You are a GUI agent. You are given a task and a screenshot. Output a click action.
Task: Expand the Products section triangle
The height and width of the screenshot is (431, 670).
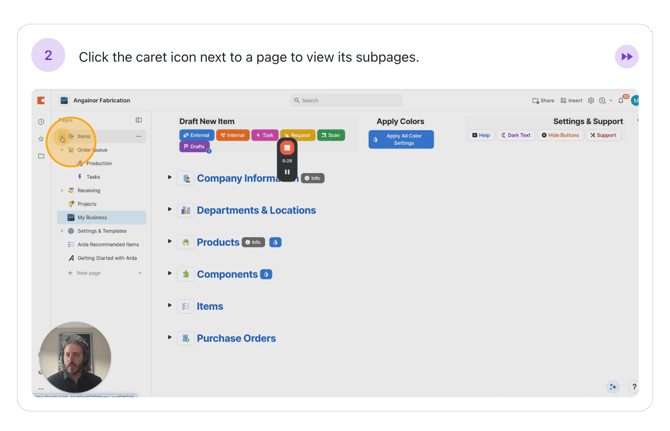click(x=170, y=242)
